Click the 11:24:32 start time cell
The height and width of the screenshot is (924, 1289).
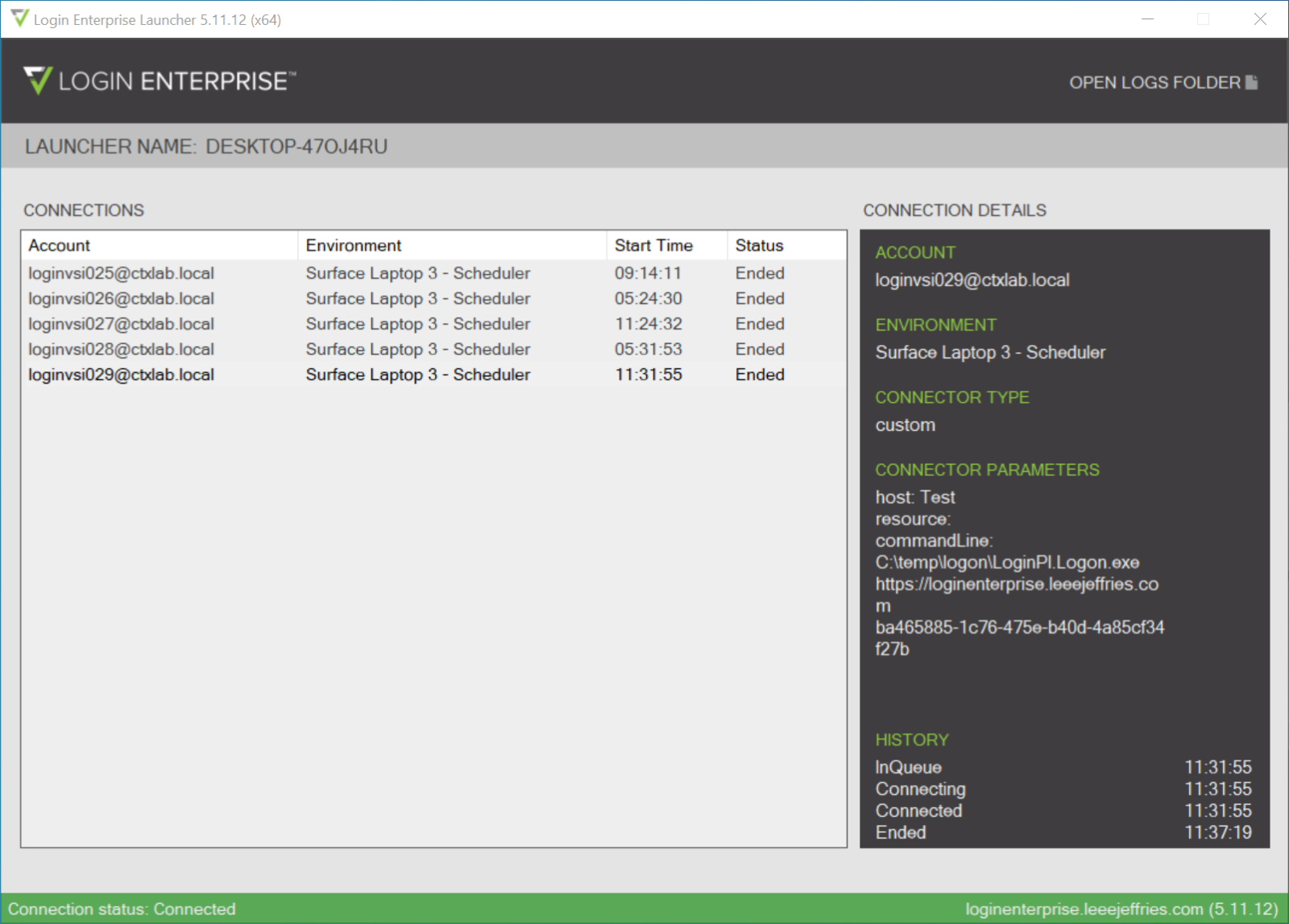(648, 324)
